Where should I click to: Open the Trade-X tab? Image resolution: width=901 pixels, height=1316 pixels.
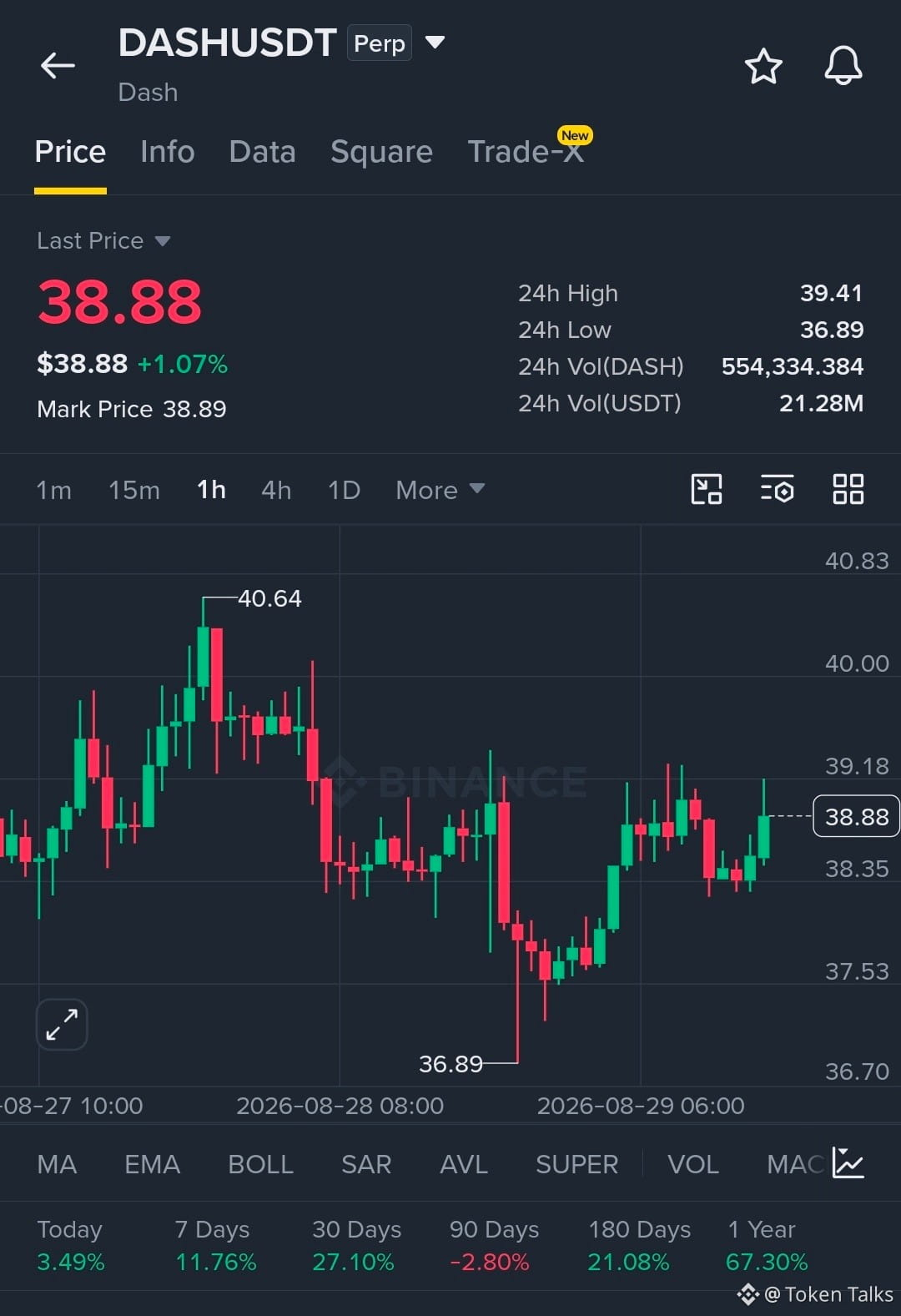tap(526, 152)
